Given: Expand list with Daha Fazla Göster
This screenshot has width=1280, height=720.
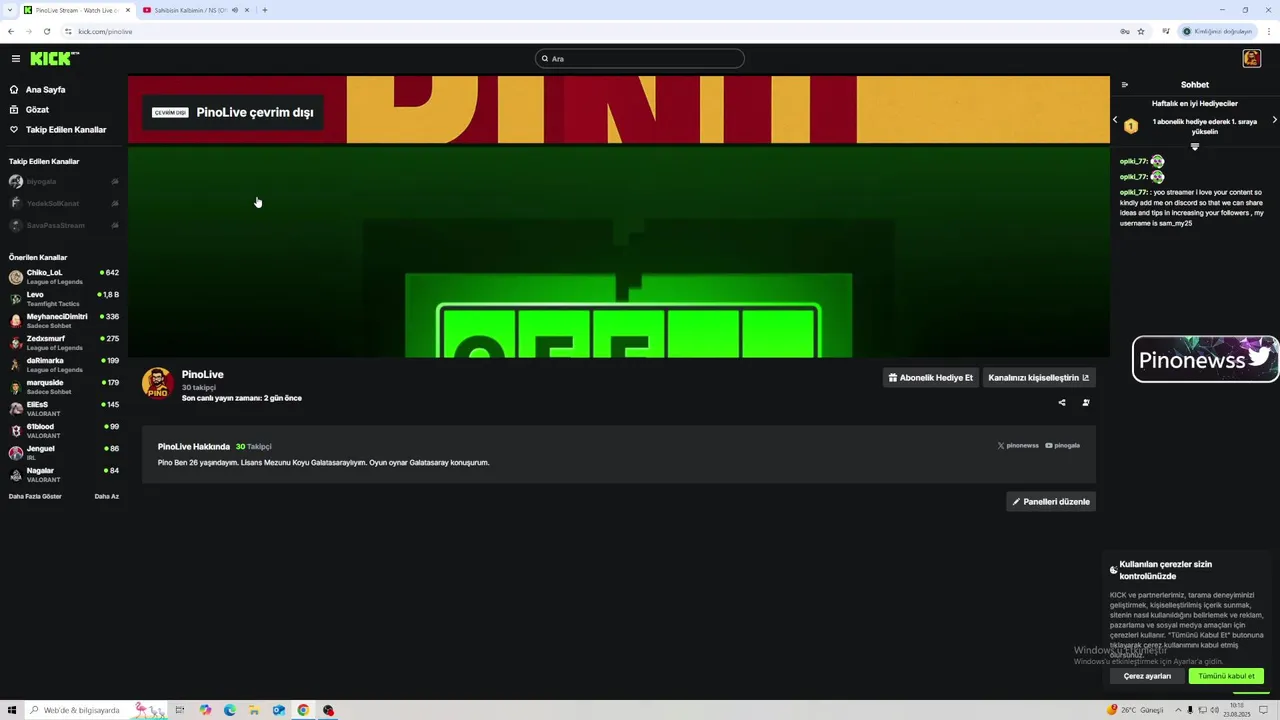Looking at the screenshot, I should pos(35,497).
